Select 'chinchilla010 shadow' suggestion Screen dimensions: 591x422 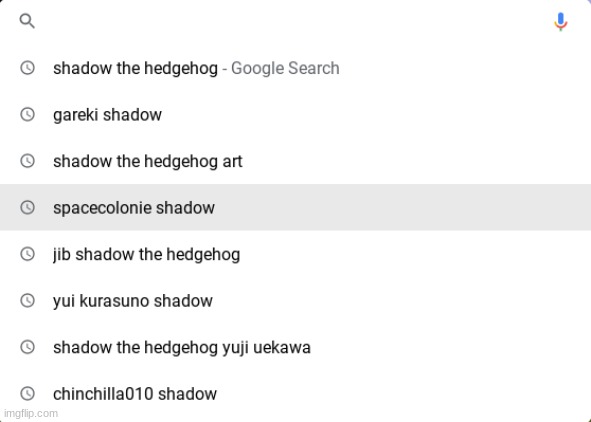tap(296, 393)
